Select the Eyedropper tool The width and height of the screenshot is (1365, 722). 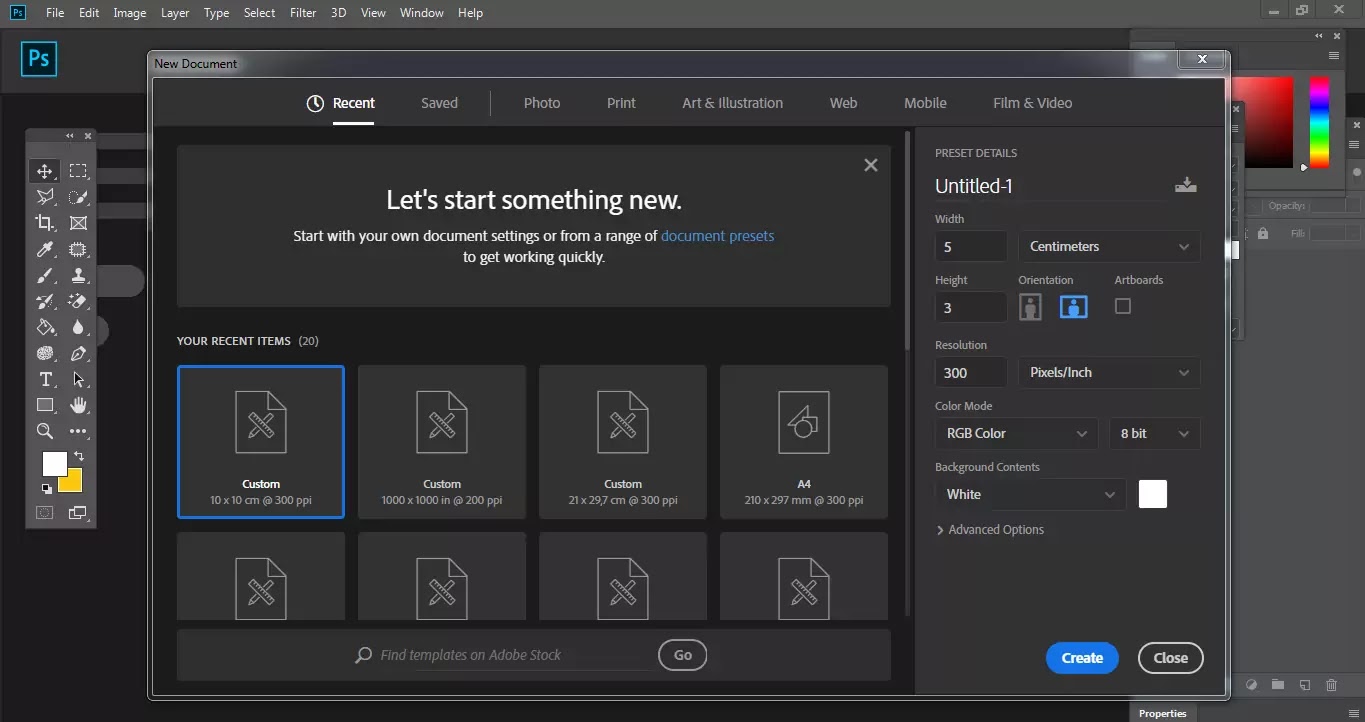click(x=45, y=249)
